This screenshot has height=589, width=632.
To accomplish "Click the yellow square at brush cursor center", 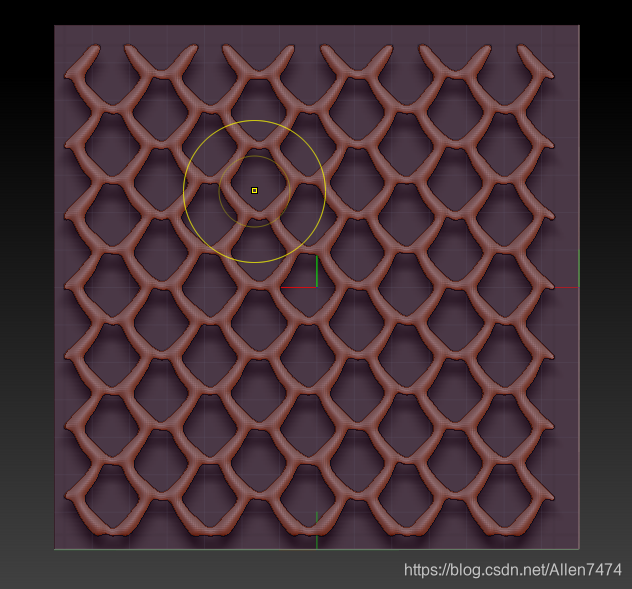I will (254, 190).
